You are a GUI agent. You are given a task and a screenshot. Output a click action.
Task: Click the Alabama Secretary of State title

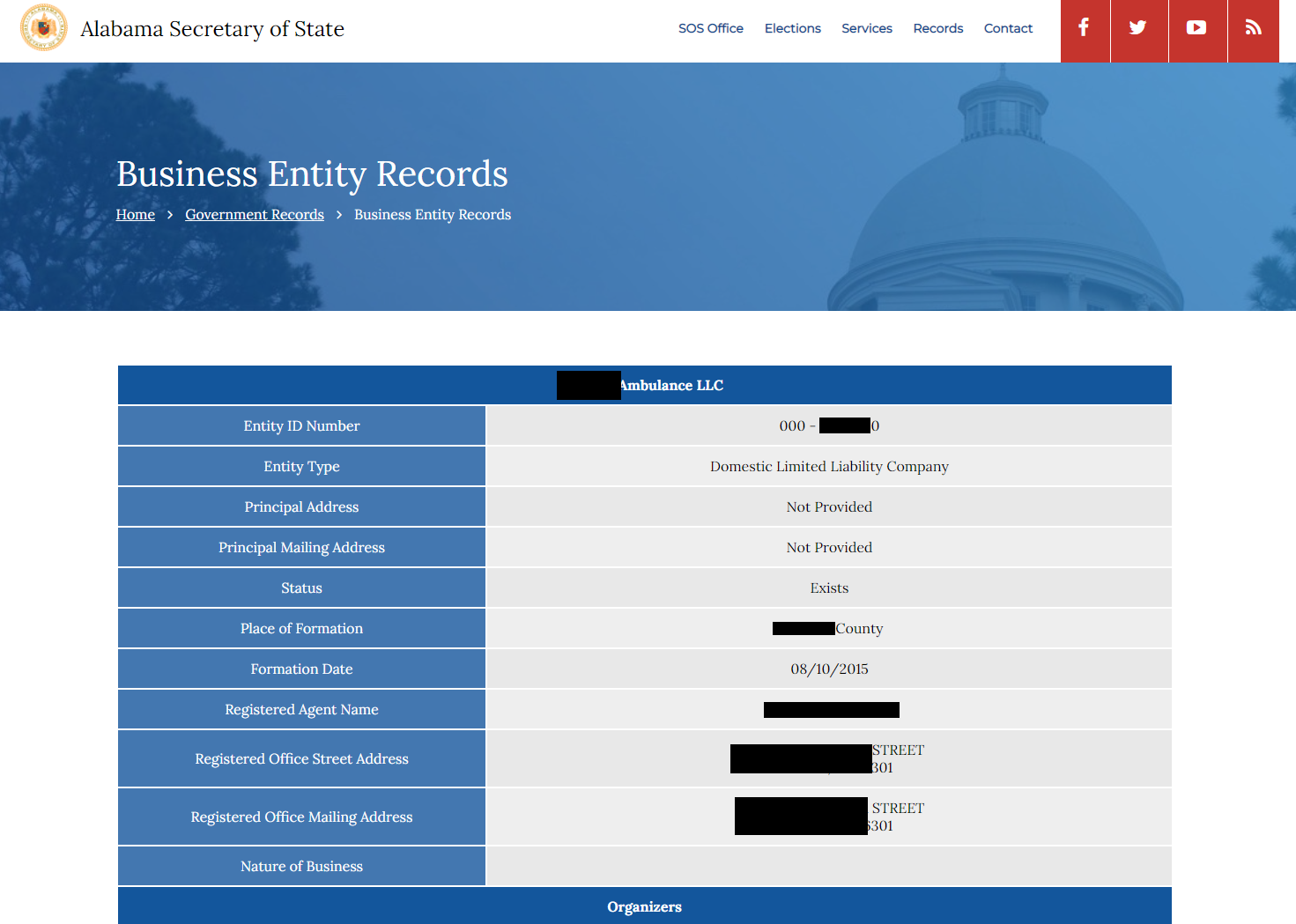pos(212,29)
